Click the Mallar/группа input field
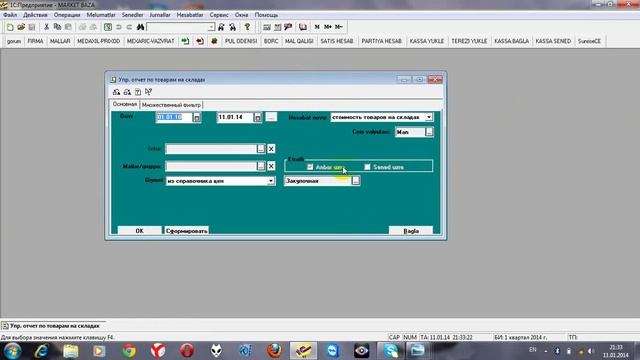The width and height of the screenshot is (640, 360). pyautogui.click(x=211, y=166)
